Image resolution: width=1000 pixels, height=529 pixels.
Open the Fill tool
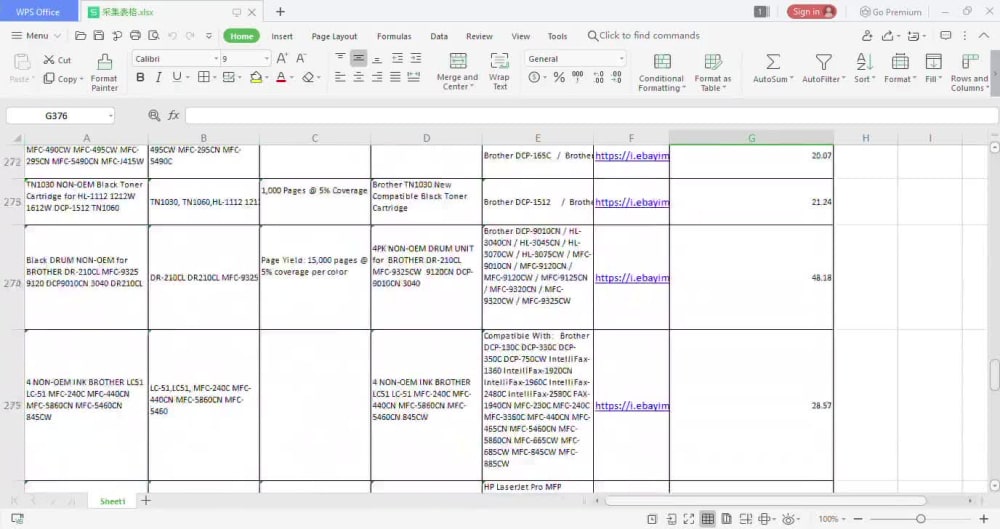coord(933,68)
